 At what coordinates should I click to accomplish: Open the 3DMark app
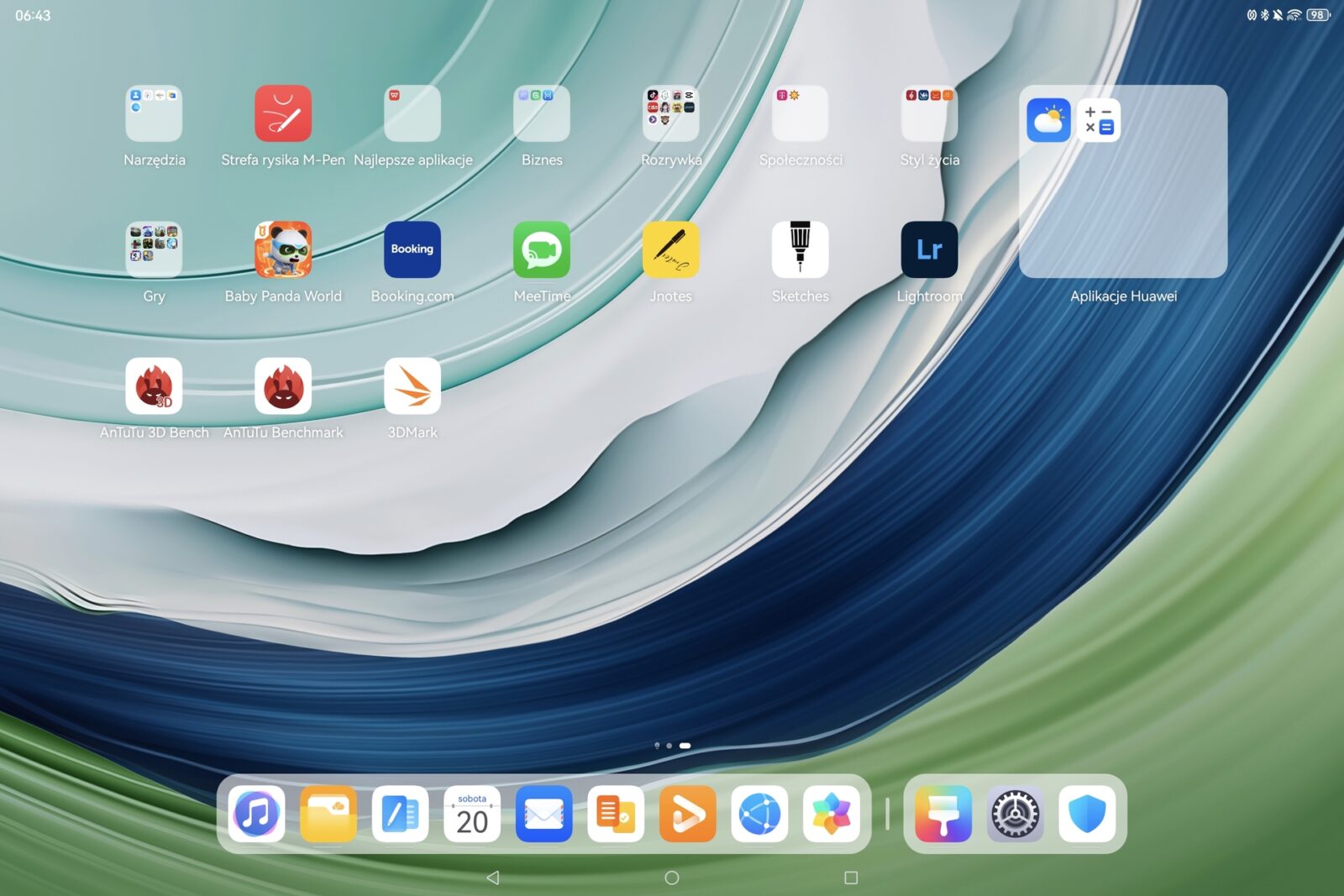(412, 386)
